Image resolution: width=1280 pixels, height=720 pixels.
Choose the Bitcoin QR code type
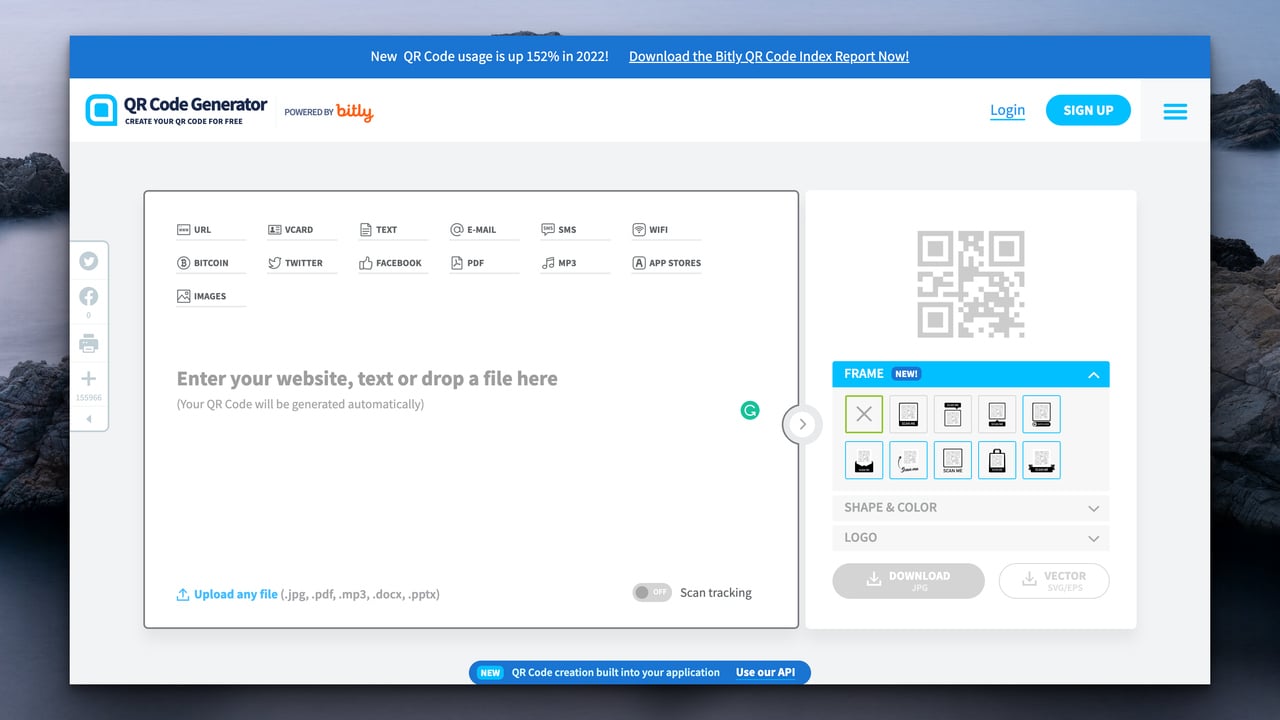[211, 263]
